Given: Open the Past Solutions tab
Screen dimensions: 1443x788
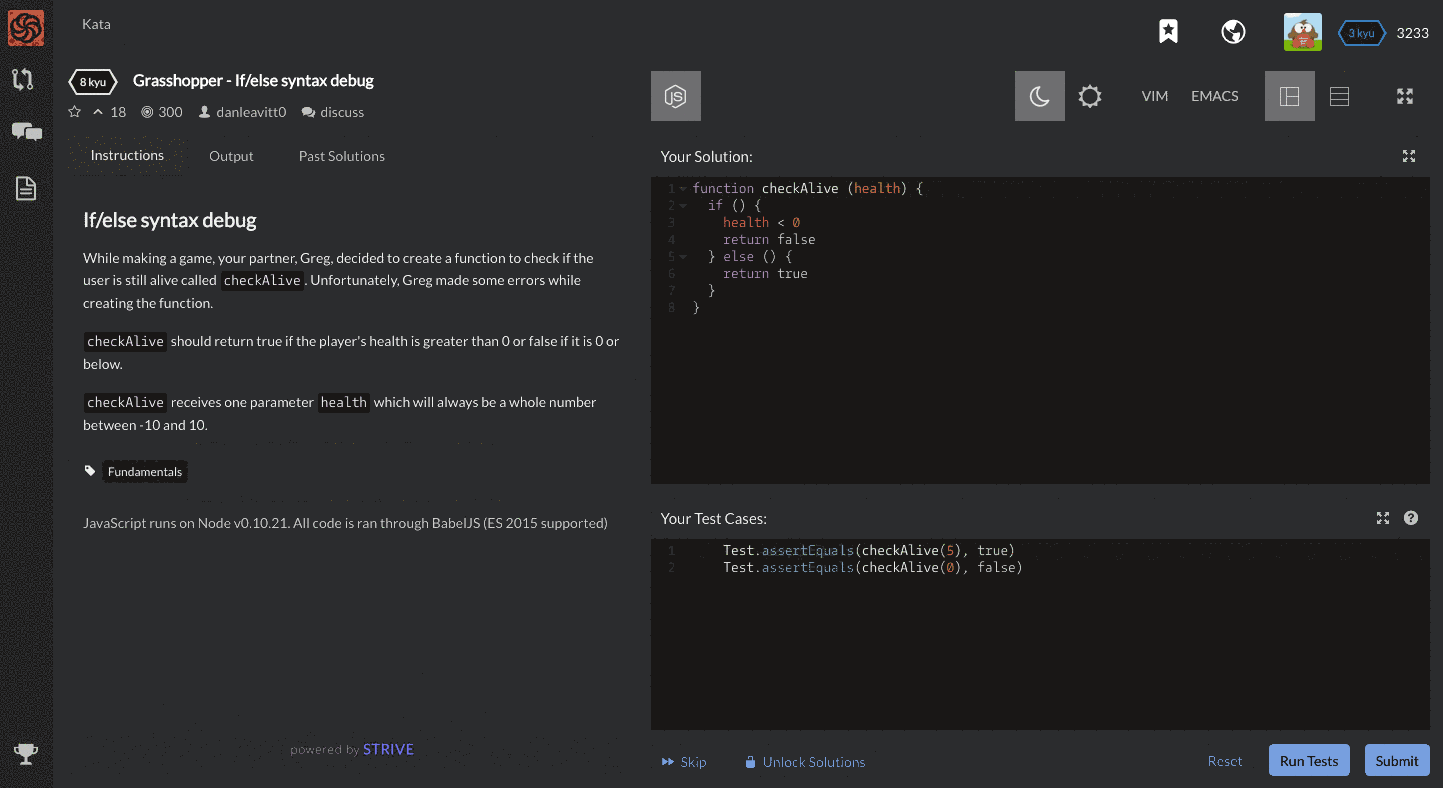Looking at the screenshot, I should pyautogui.click(x=341, y=156).
